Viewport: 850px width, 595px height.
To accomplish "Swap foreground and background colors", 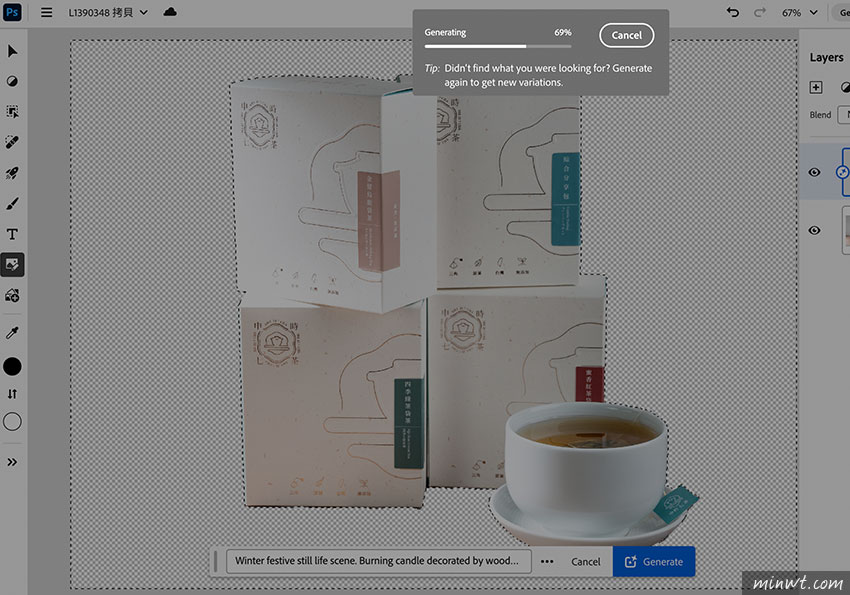I will coord(12,393).
